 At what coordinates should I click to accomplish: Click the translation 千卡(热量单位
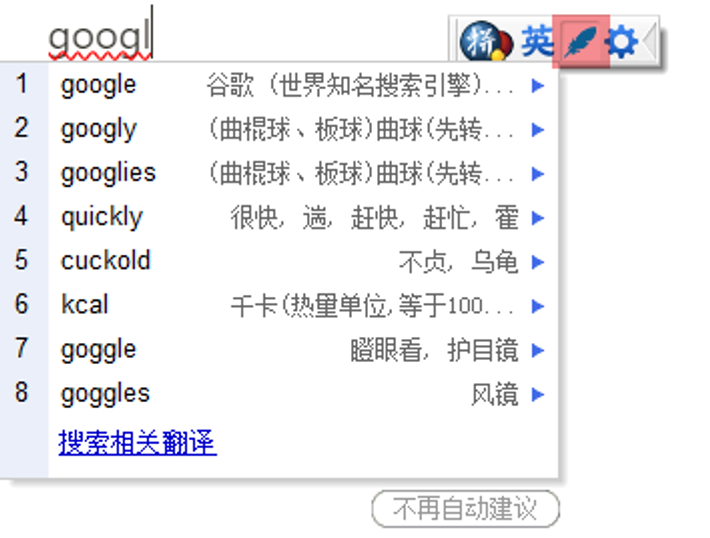pos(372,306)
